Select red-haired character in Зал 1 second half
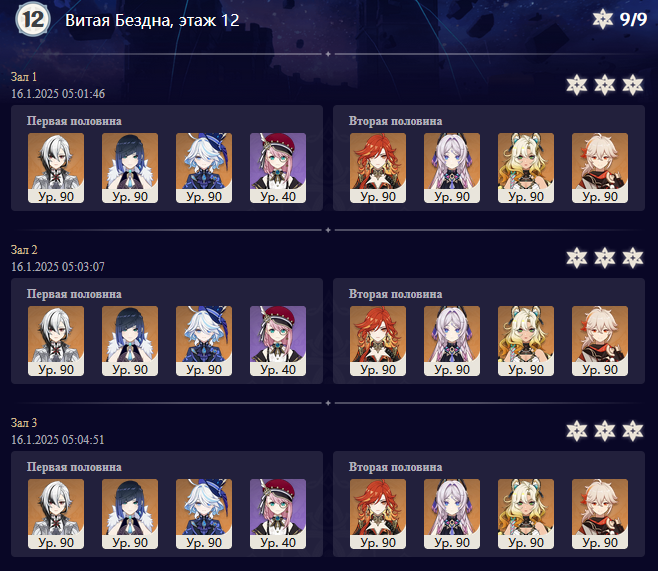This screenshot has width=658, height=571. pyautogui.click(x=378, y=168)
